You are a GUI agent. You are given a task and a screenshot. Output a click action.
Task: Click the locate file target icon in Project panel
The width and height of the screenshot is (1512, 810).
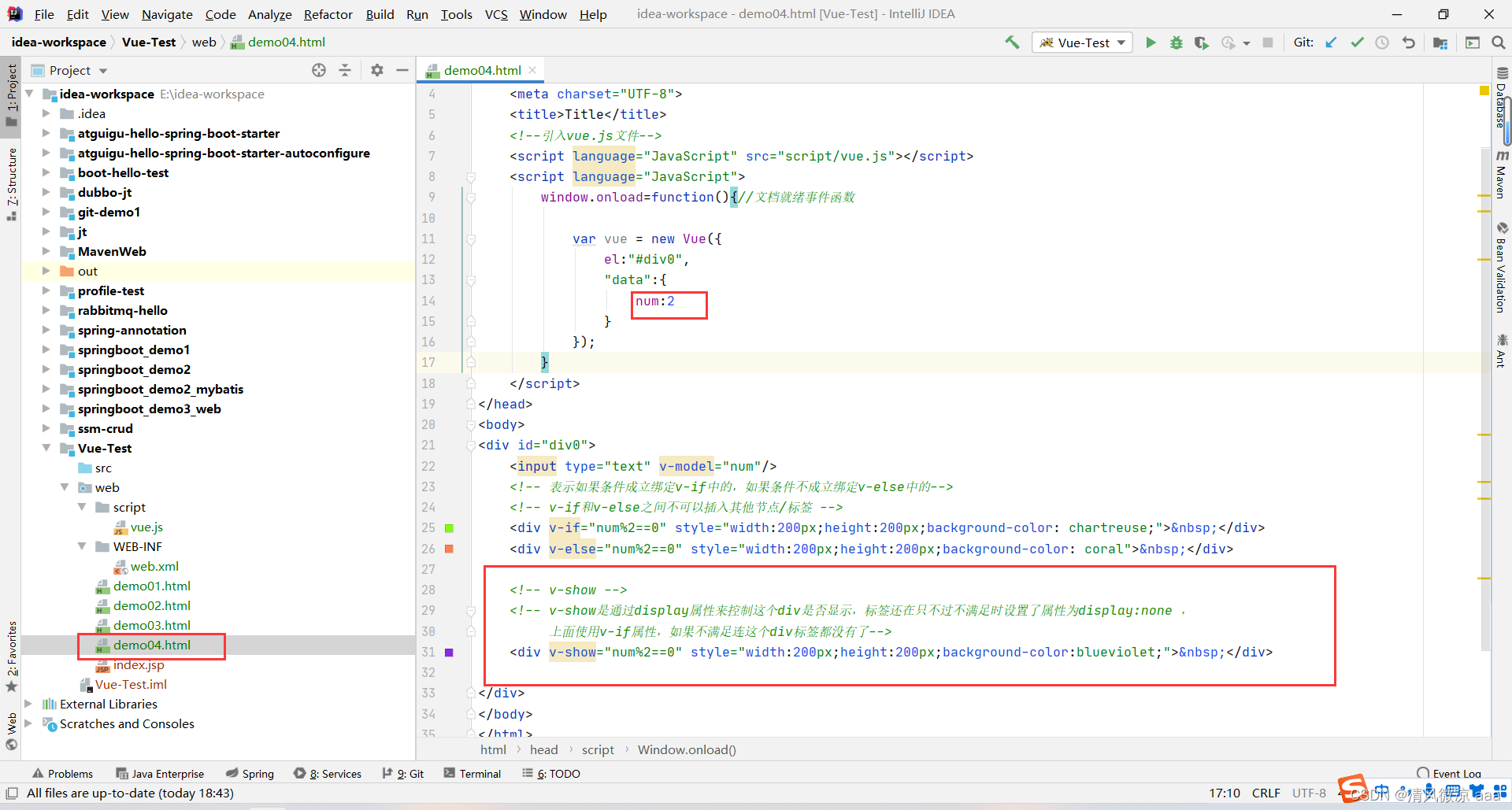point(319,70)
